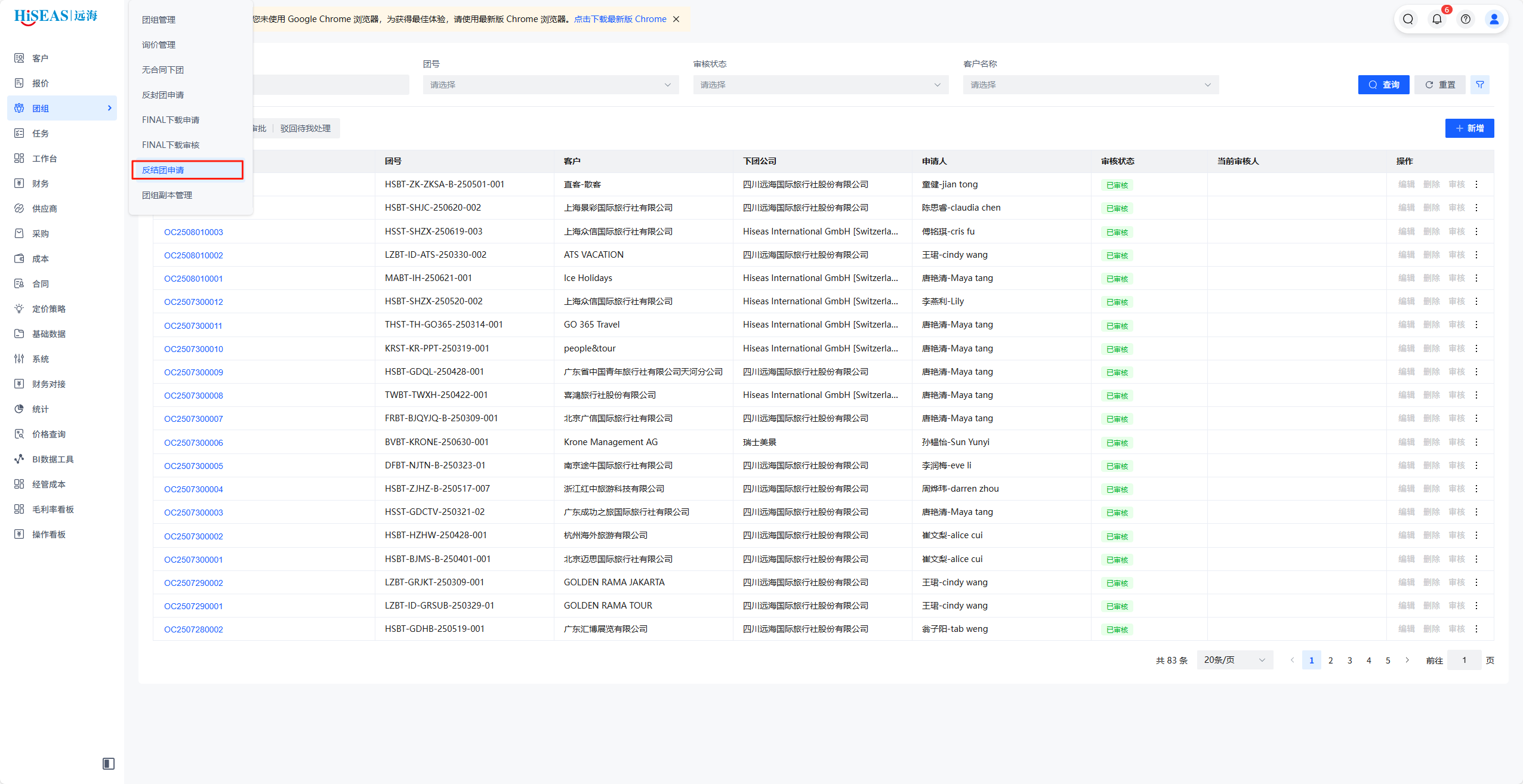Expand the 团号 dropdown filter
This screenshot has height=784, width=1523.
(x=550, y=85)
